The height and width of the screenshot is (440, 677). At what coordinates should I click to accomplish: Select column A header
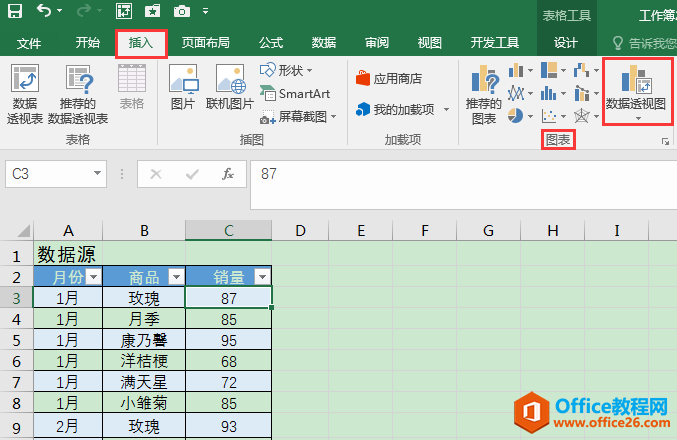coord(68,230)
